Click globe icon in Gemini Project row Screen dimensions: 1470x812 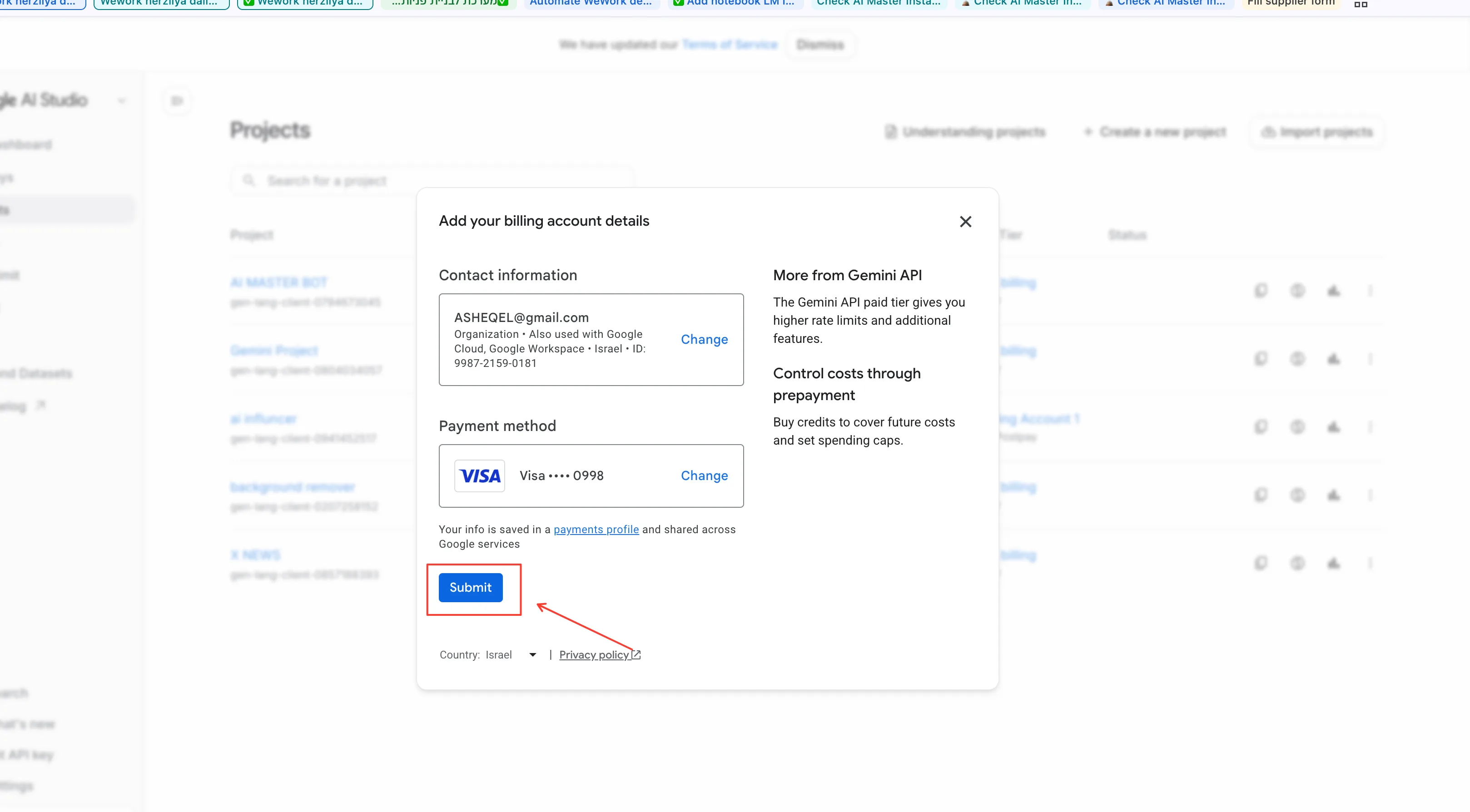(1298, 358)
